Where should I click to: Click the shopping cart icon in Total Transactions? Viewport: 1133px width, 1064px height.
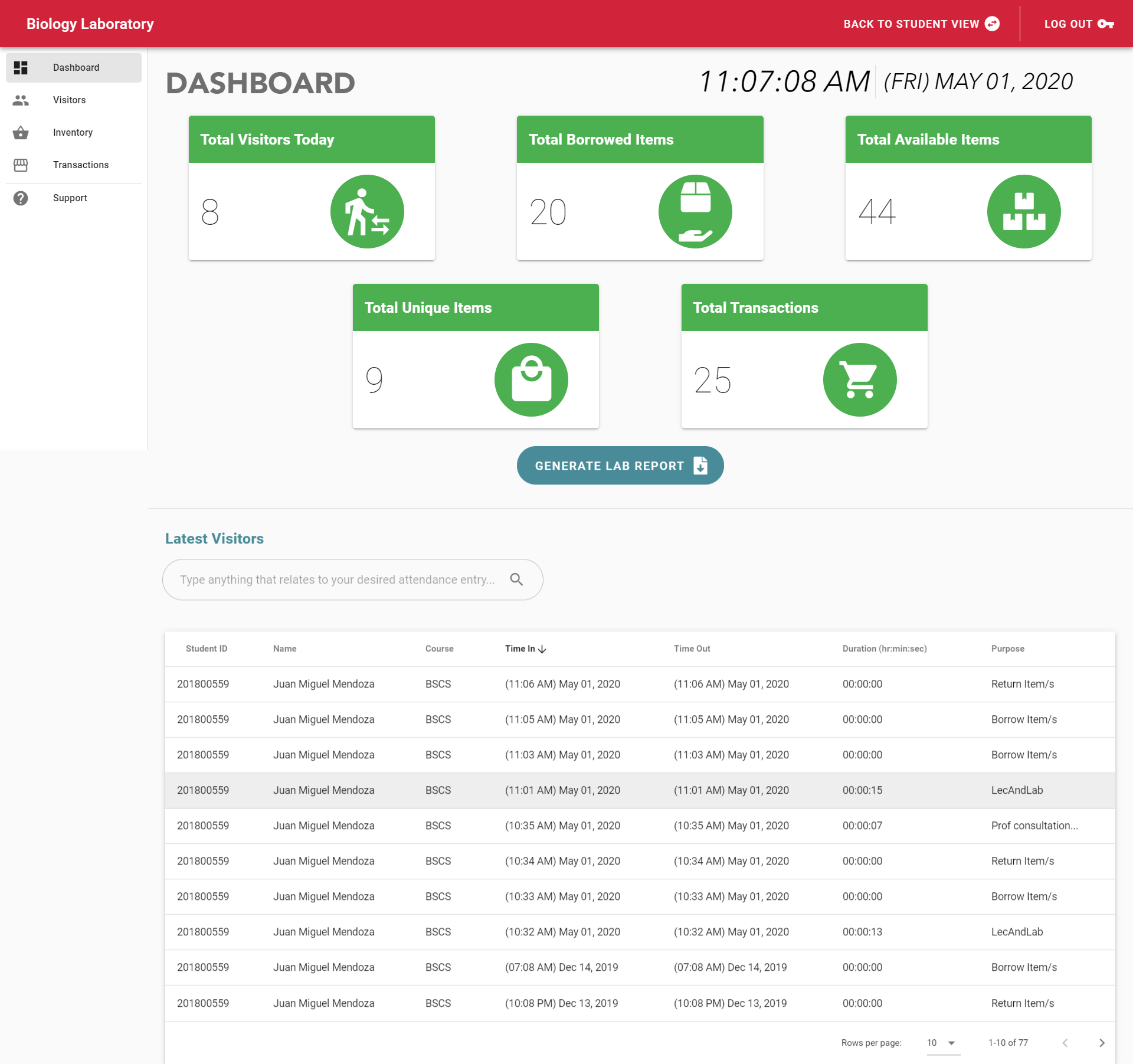tap(859, 380)
